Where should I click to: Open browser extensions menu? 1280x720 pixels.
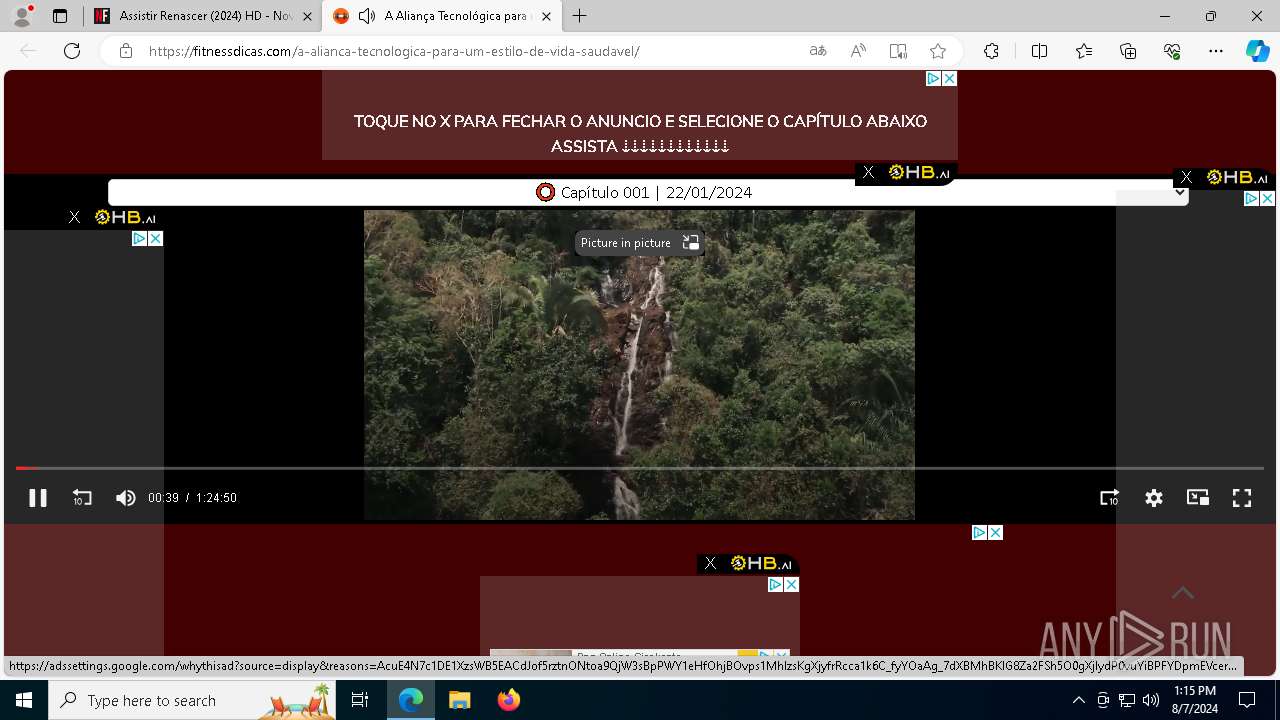(x=991, y=51)
